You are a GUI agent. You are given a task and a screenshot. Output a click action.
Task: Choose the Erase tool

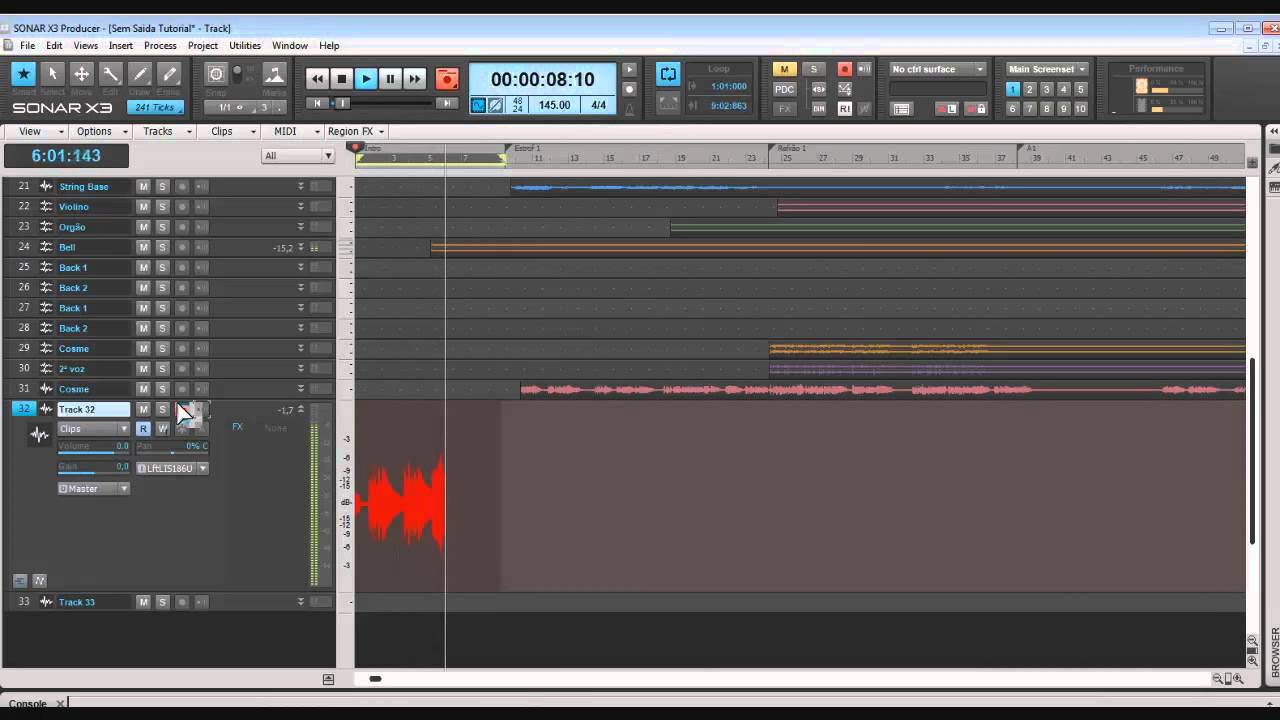(169, 74)
